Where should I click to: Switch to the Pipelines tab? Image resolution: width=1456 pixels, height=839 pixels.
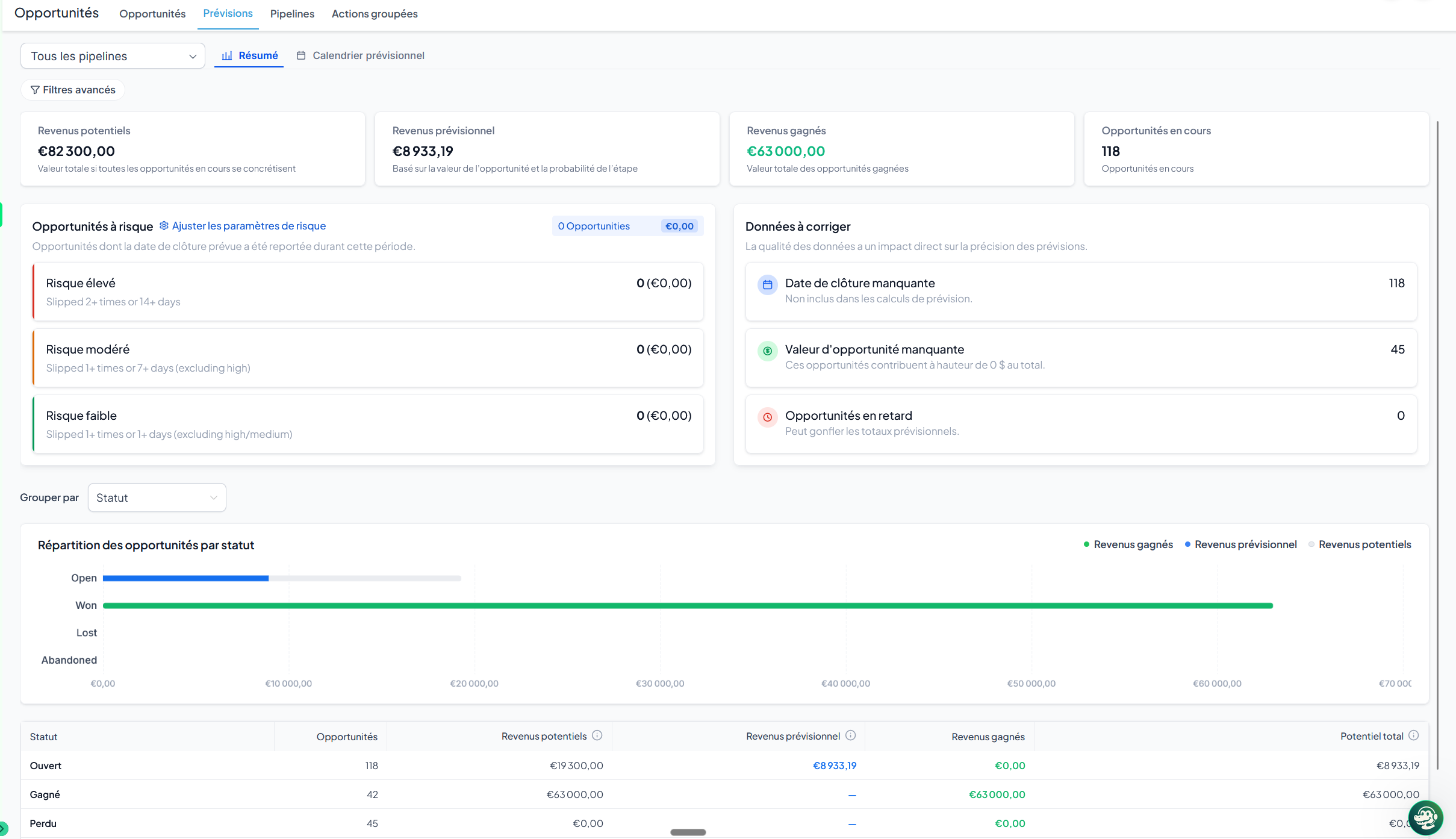click(292, 14)
